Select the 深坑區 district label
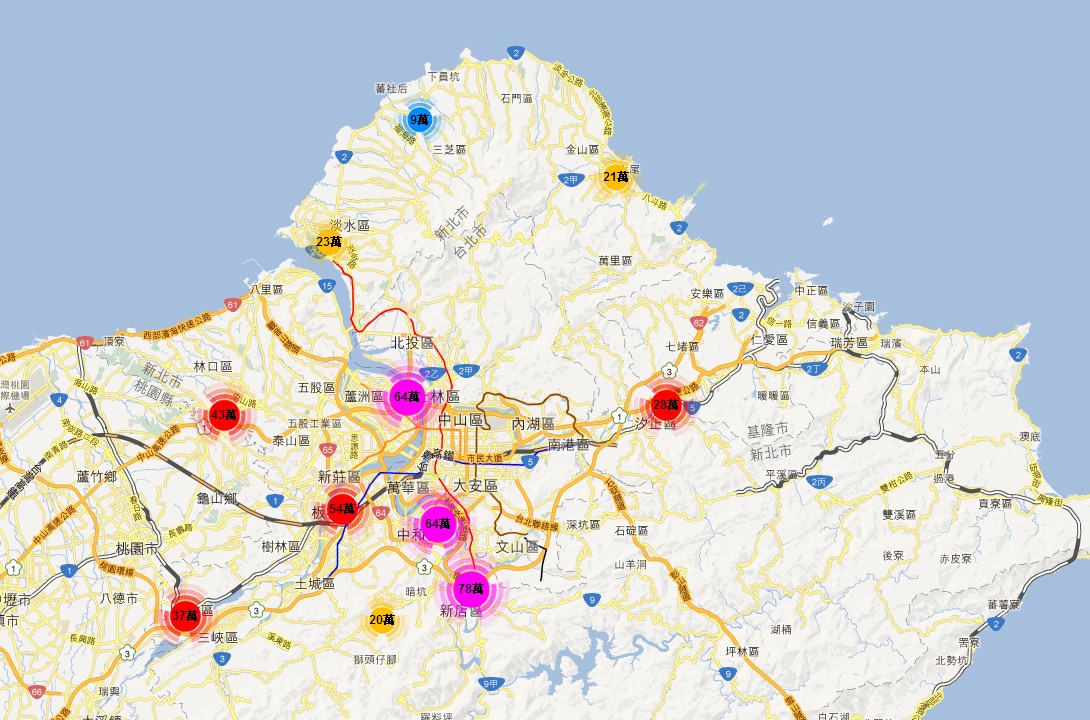 pyautogui.click(x=582, y=524)
